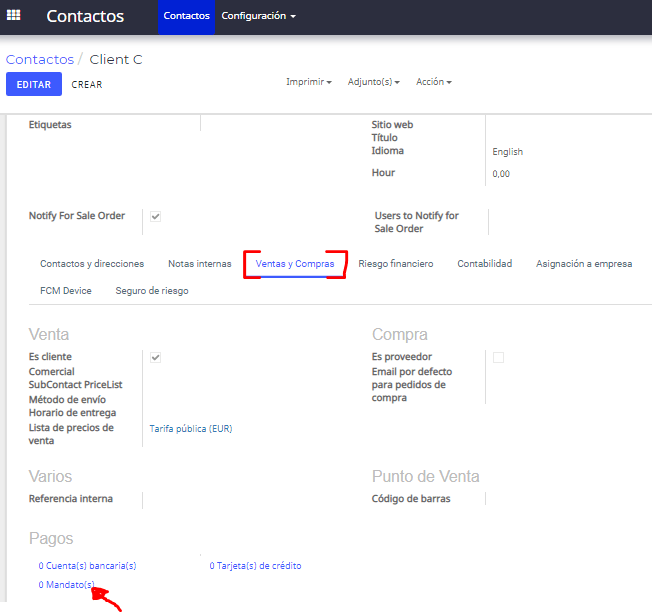The height and width of the screenshot is (612, 652).
Task: Open the Riesgo financiero tab
Action: pyautogui.click(x=395, y=264)
